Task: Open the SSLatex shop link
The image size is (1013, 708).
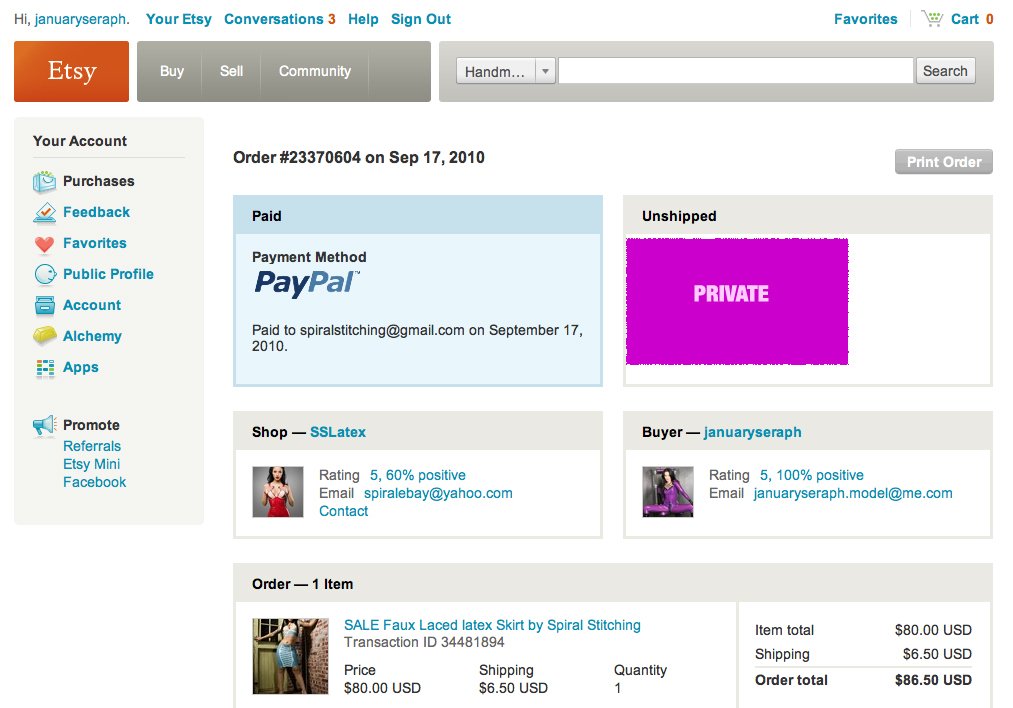Action: [x=338, y=432]
